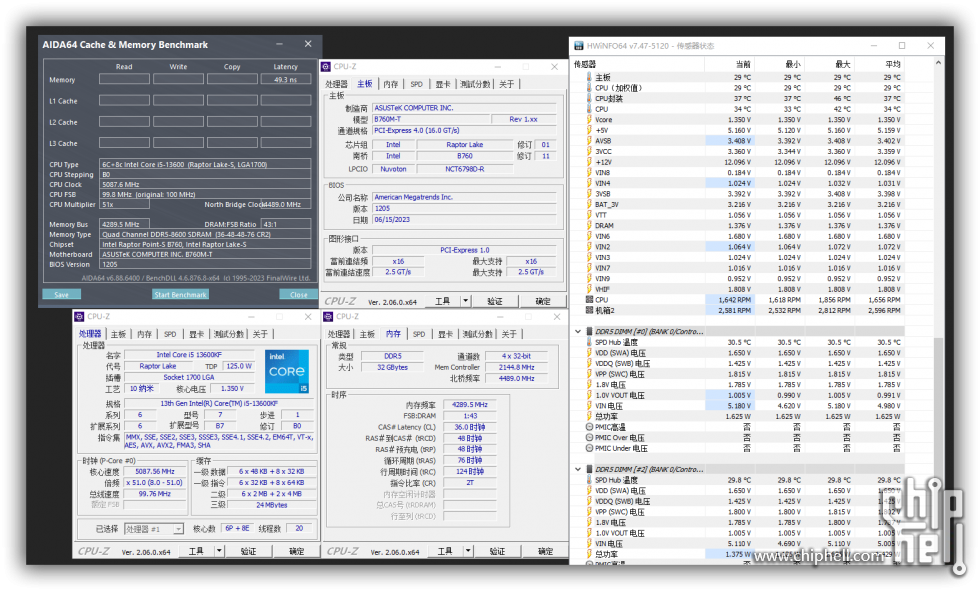Open 显卡 tab in motherboard CPU-Z window

pyautogui.click(x=442, y=84)
